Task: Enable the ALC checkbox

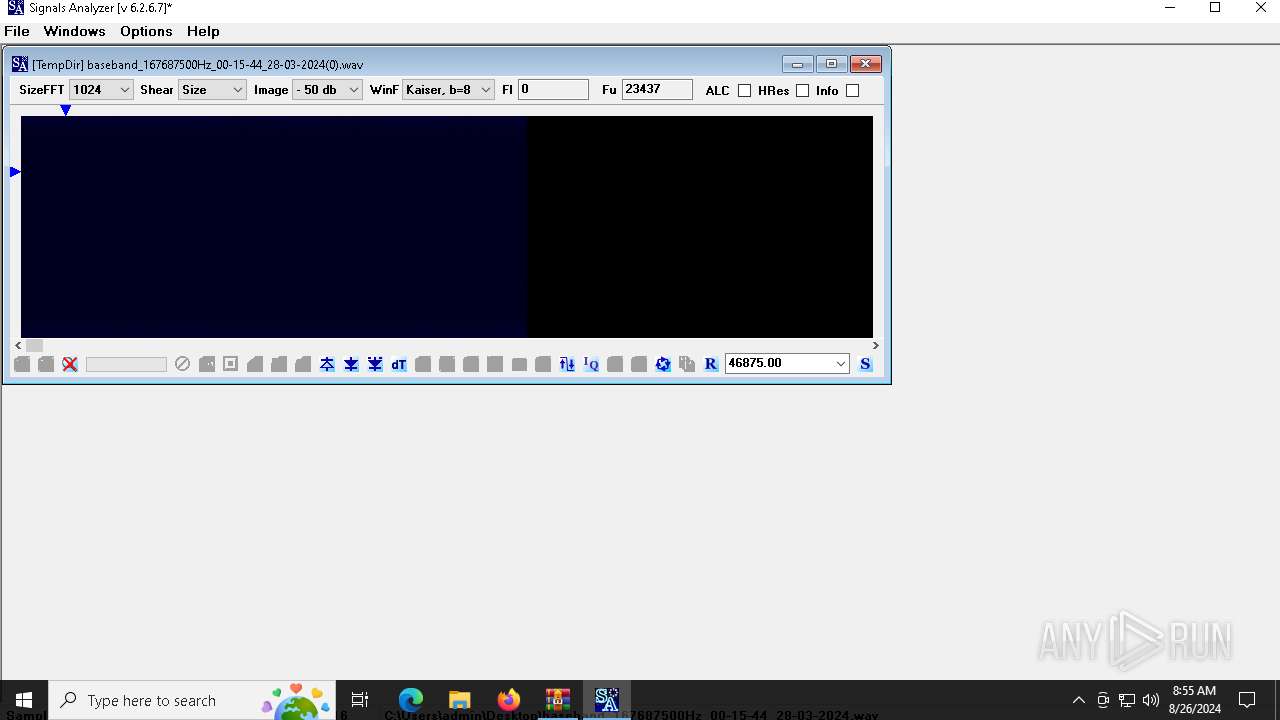Action: click(744, 90)
